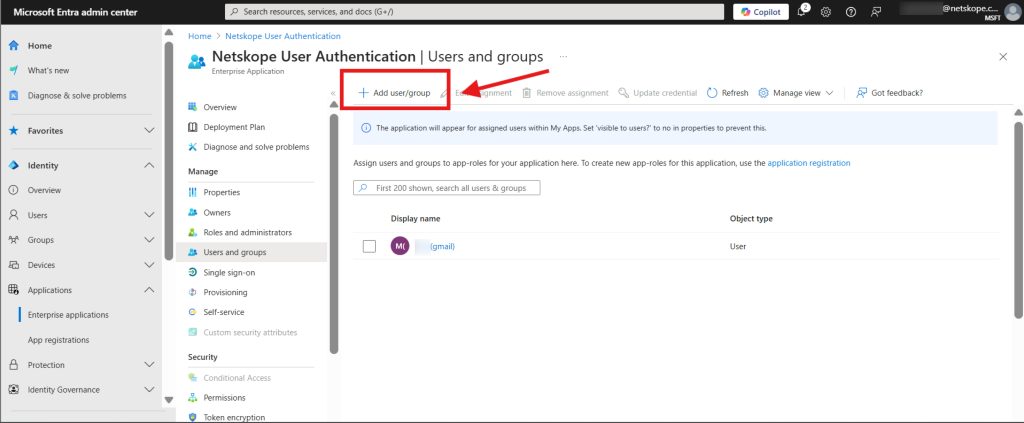Image resolution: width=1024 pixels, height=423 pixels.
Task: Click Got feedback? button
Action: coord(889,93)
